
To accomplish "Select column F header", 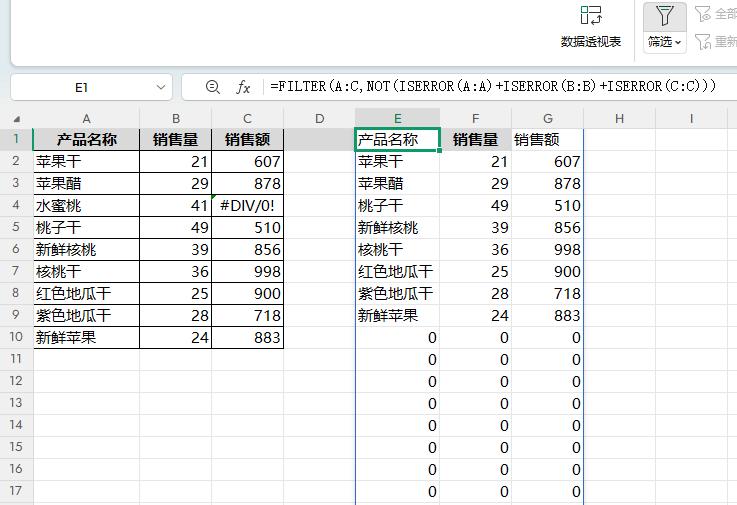I will click(476, 118).
